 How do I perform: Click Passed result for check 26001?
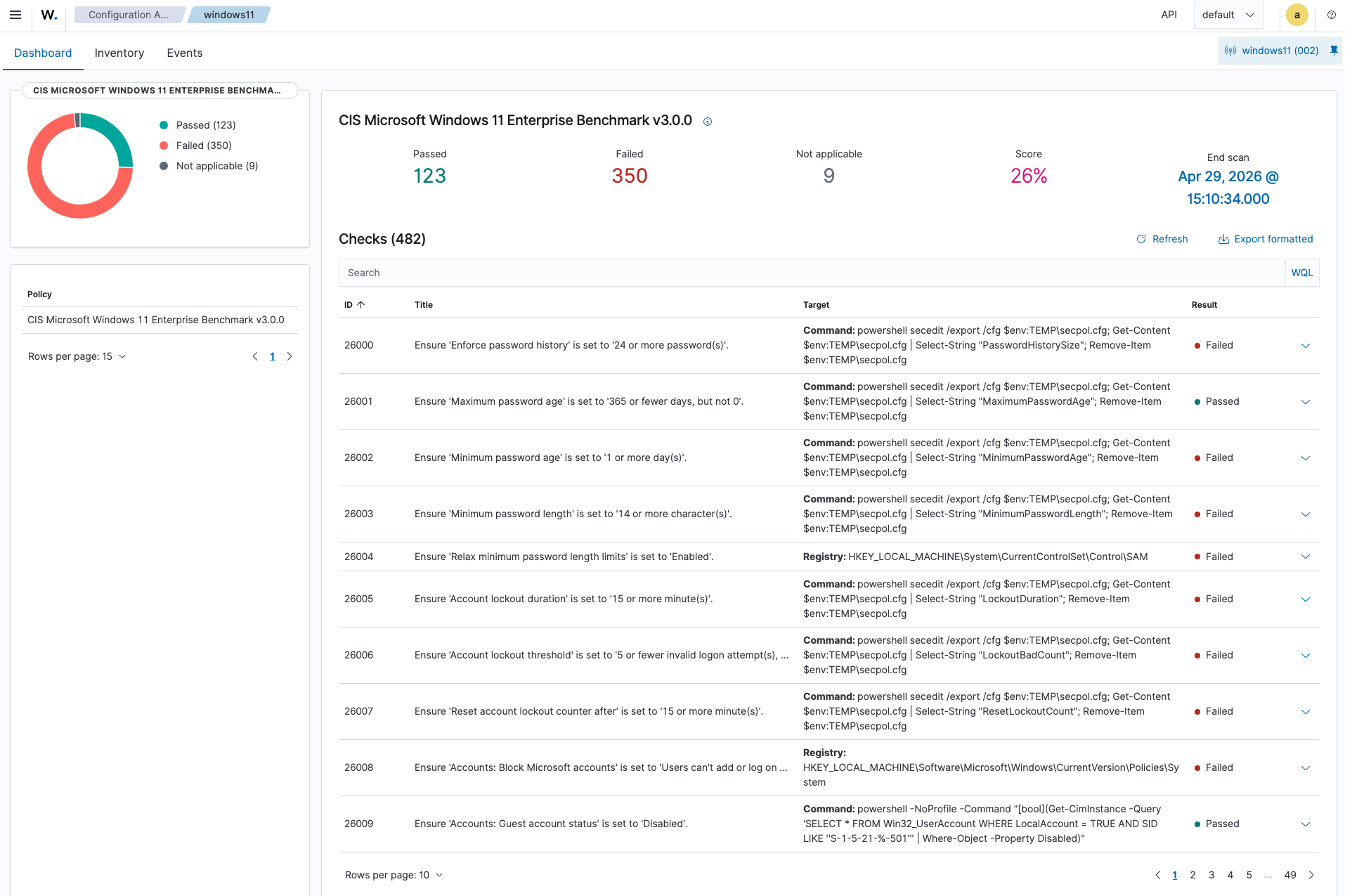click(1217, 401)
